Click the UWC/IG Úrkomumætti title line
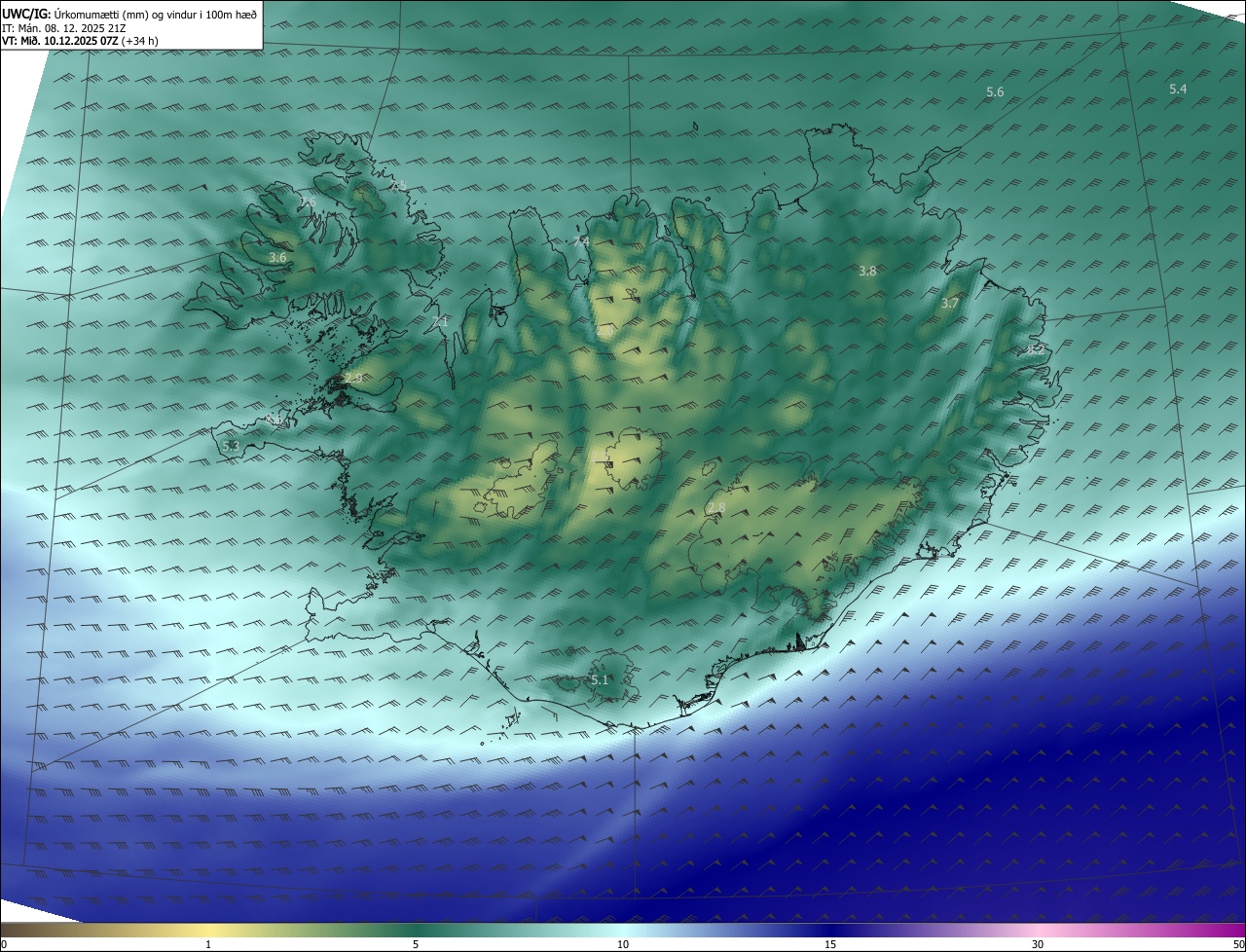The image size is (1246, 952). point(129,14)
